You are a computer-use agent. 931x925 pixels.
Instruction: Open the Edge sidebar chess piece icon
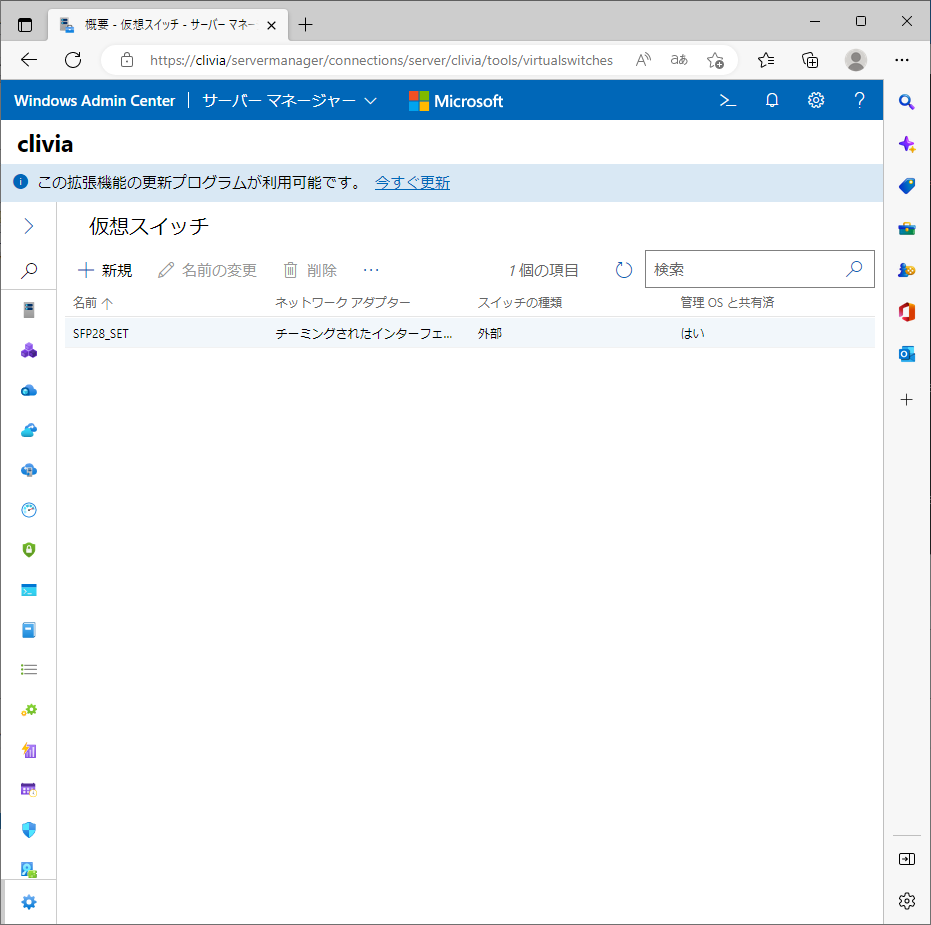click(x=906, y=270)
